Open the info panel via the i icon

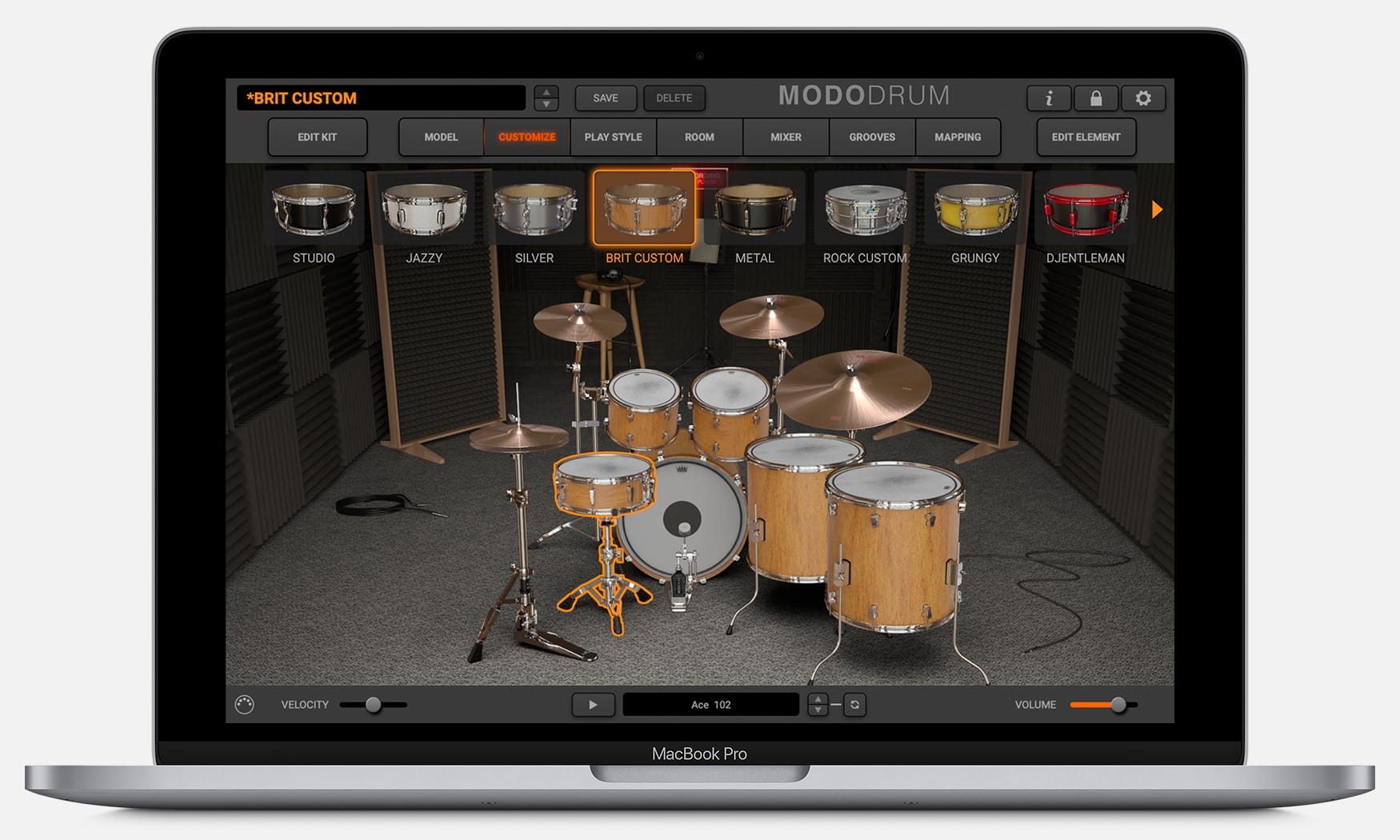[x=1048, y=98]
